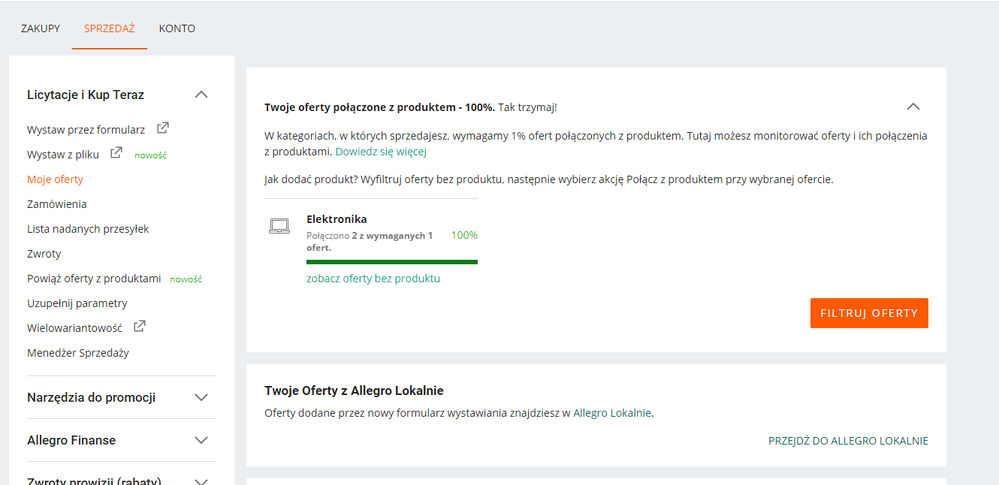Follow the Przejdź do Allegro Lokalnie link
The image size is (999, 485).
click(848, 440)
